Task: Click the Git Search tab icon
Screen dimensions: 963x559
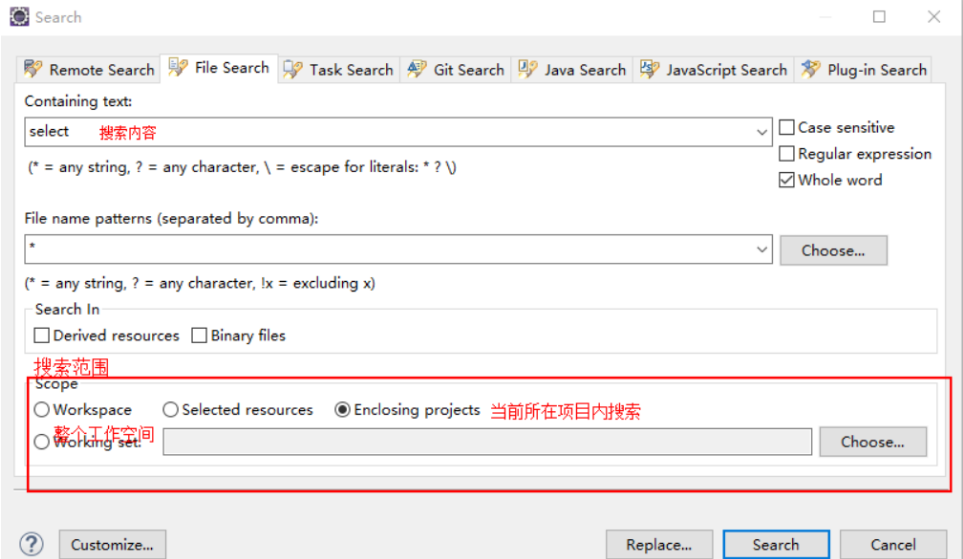Action: click(x=417, y=69)
